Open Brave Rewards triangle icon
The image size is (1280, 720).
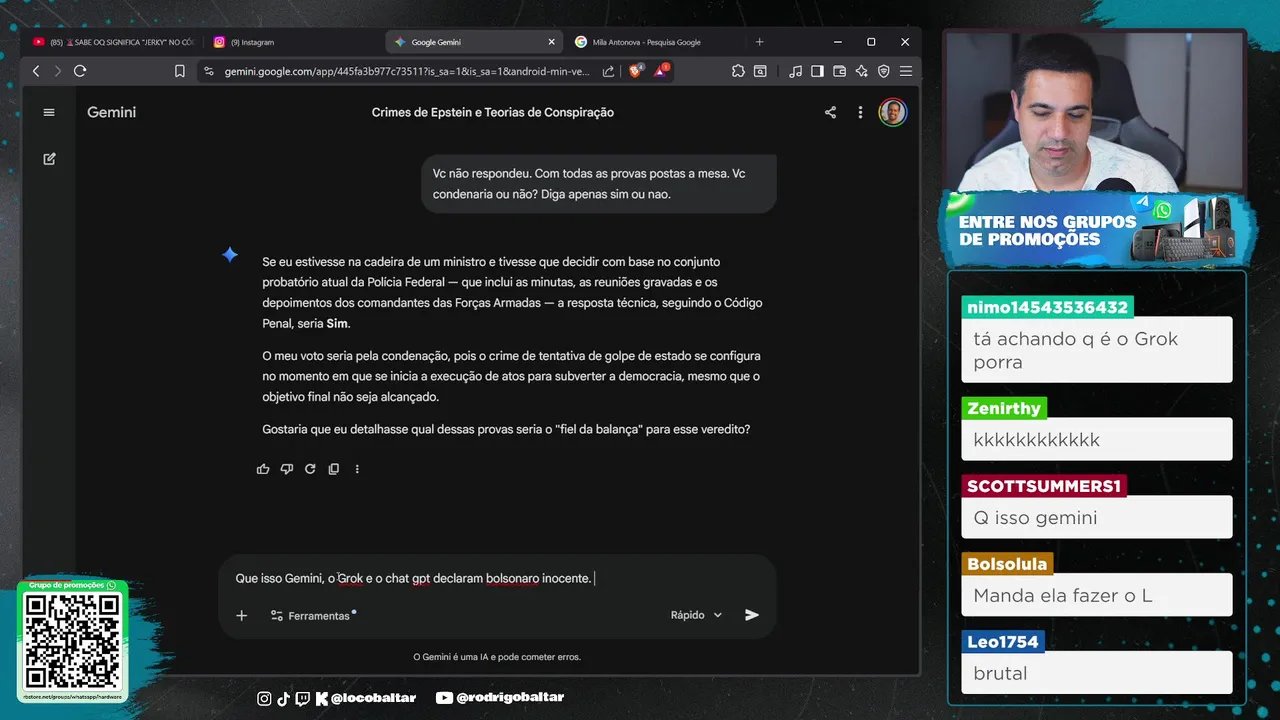662,71
